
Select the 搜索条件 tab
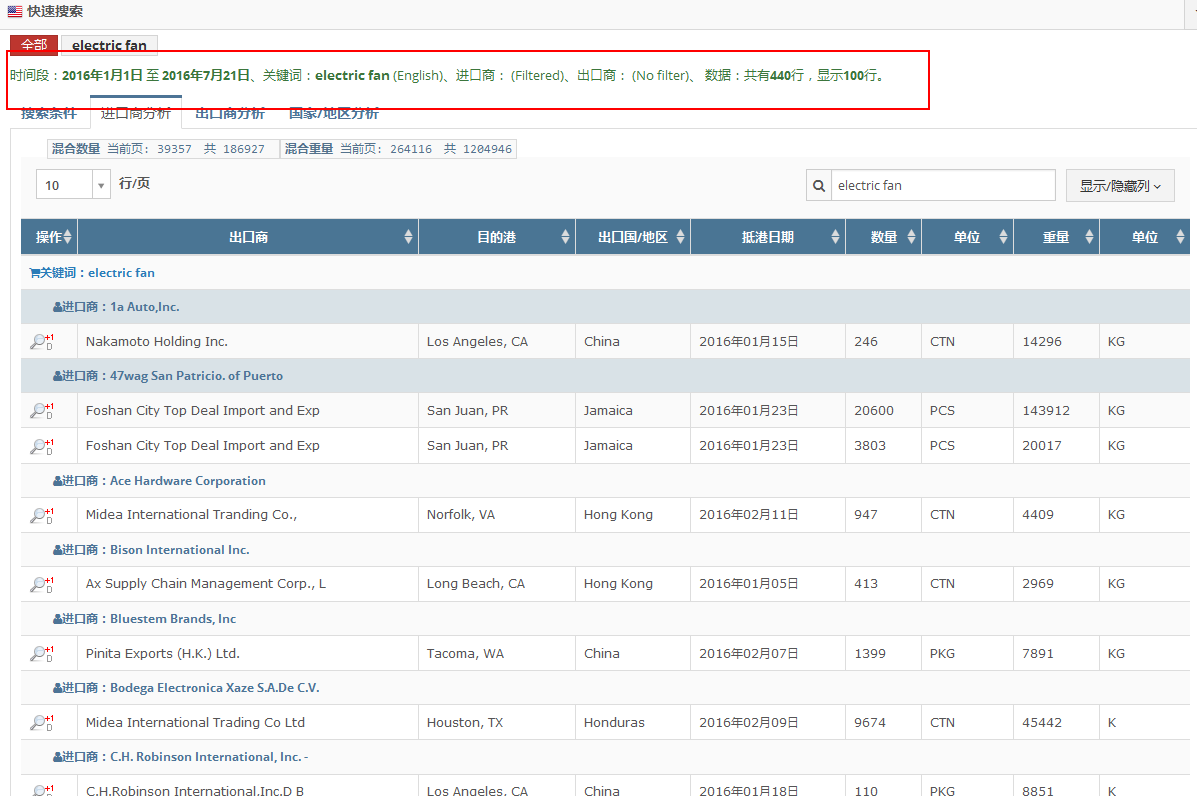pos(48,114)
